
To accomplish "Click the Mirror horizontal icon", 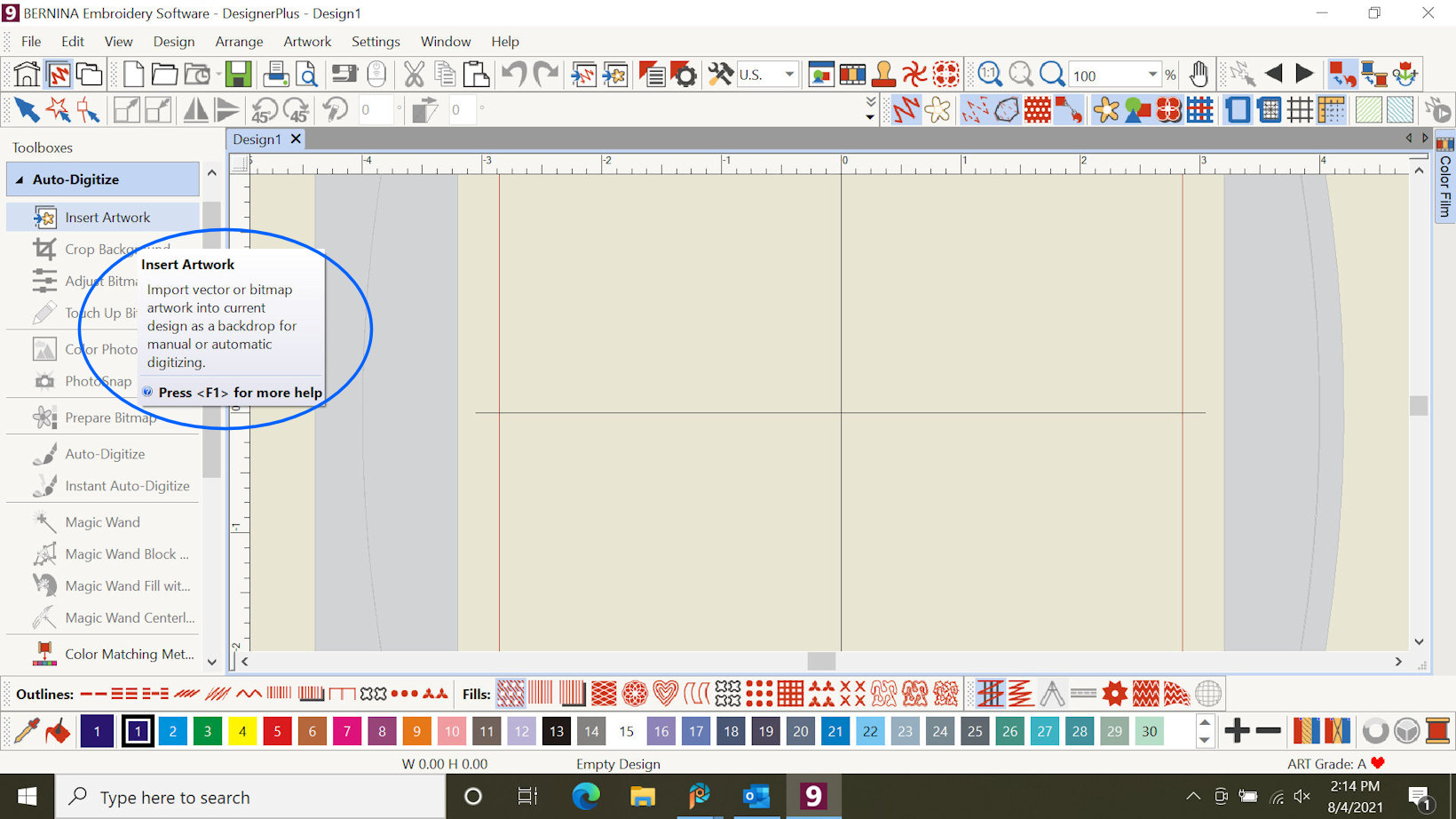I will (195, 110).
